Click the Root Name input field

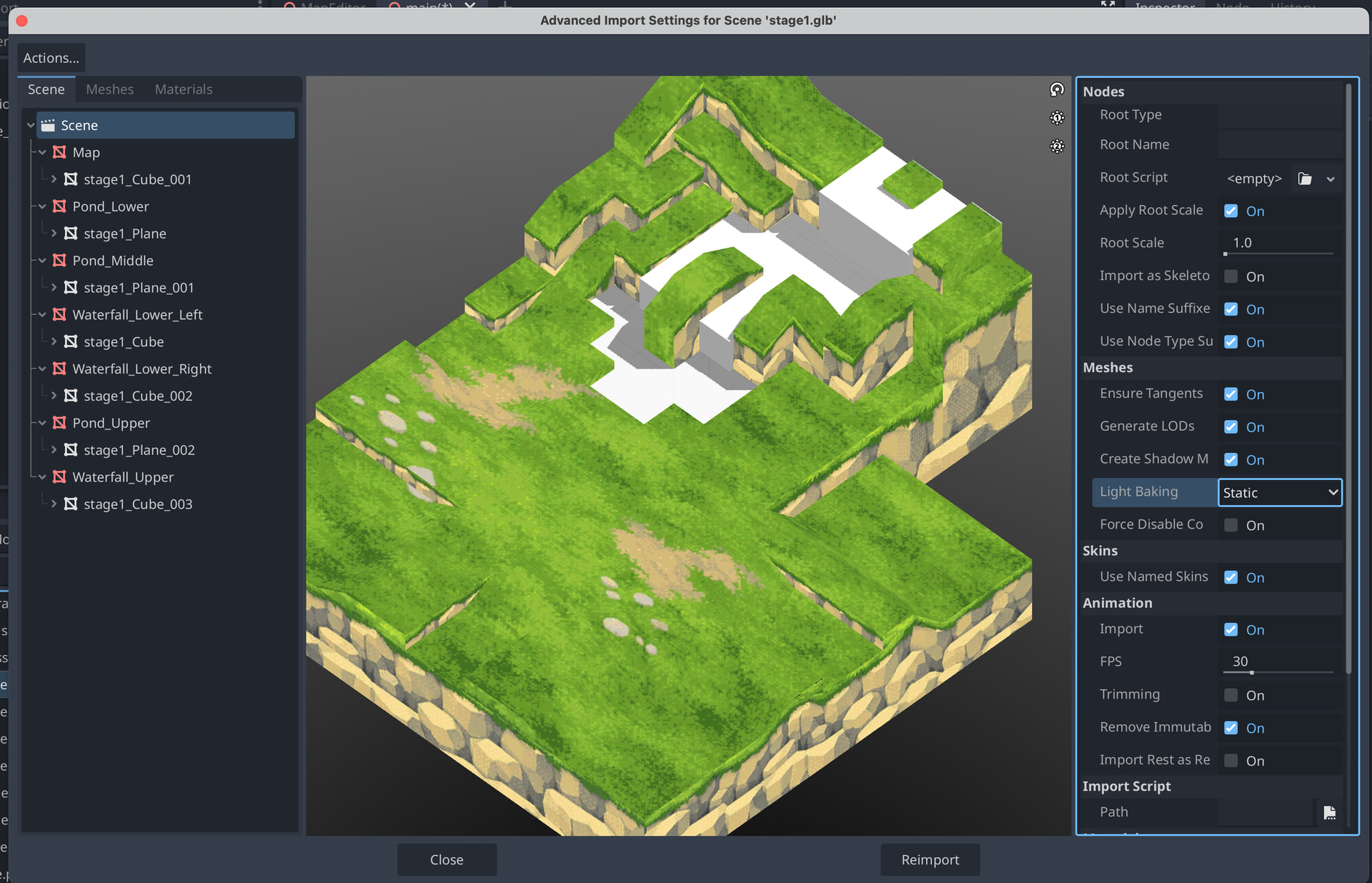pos(1279,145)
